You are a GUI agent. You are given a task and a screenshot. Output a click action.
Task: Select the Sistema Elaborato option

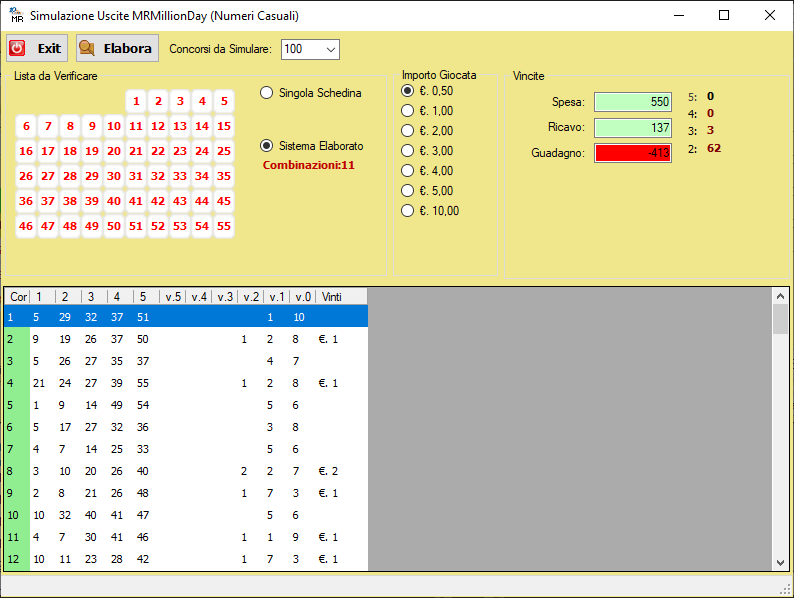[312, 146]
